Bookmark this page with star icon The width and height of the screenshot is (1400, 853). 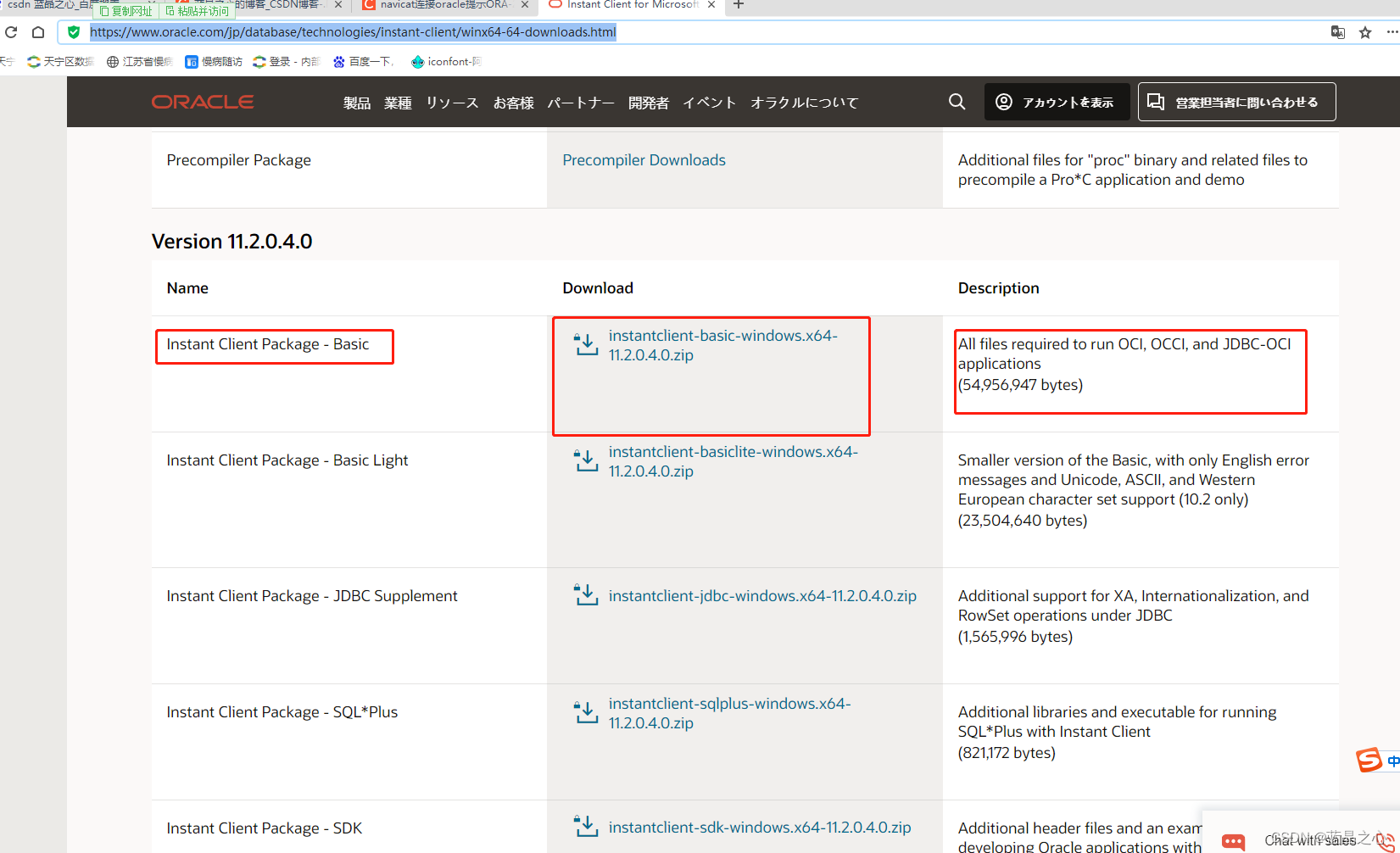[1365, 32]
